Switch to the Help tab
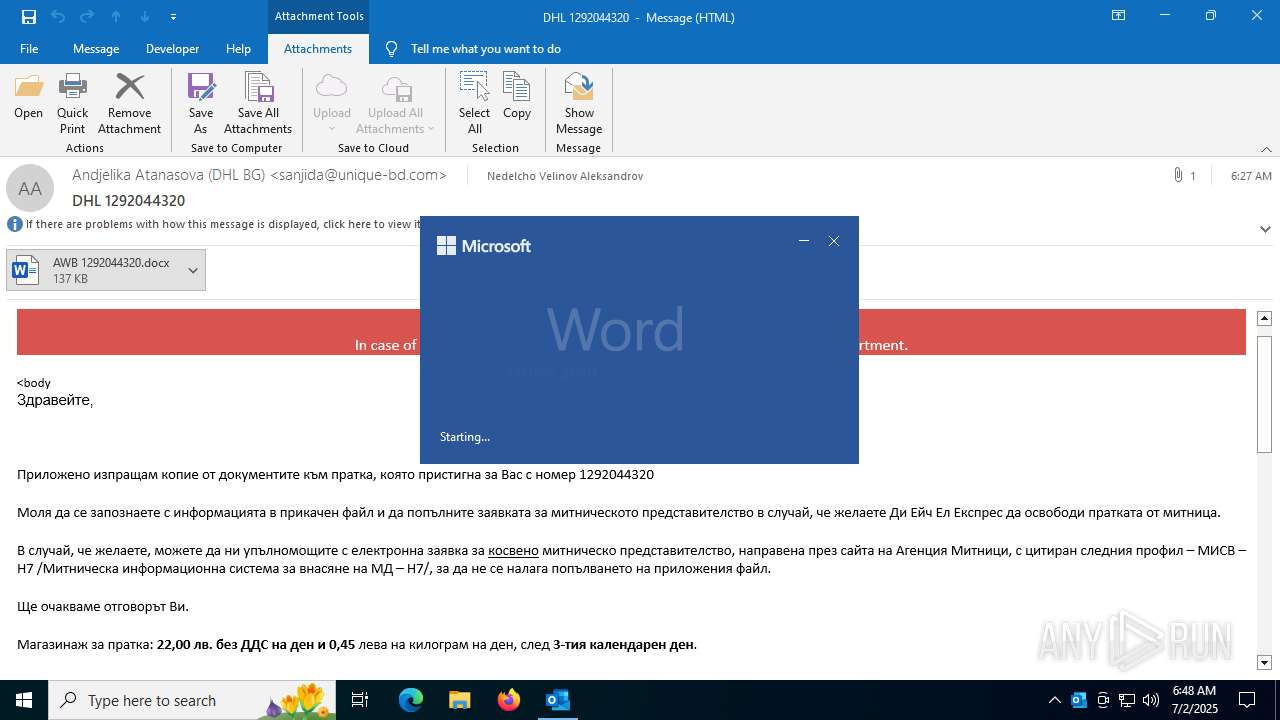 pyautogui.click(x=238, y=48)
